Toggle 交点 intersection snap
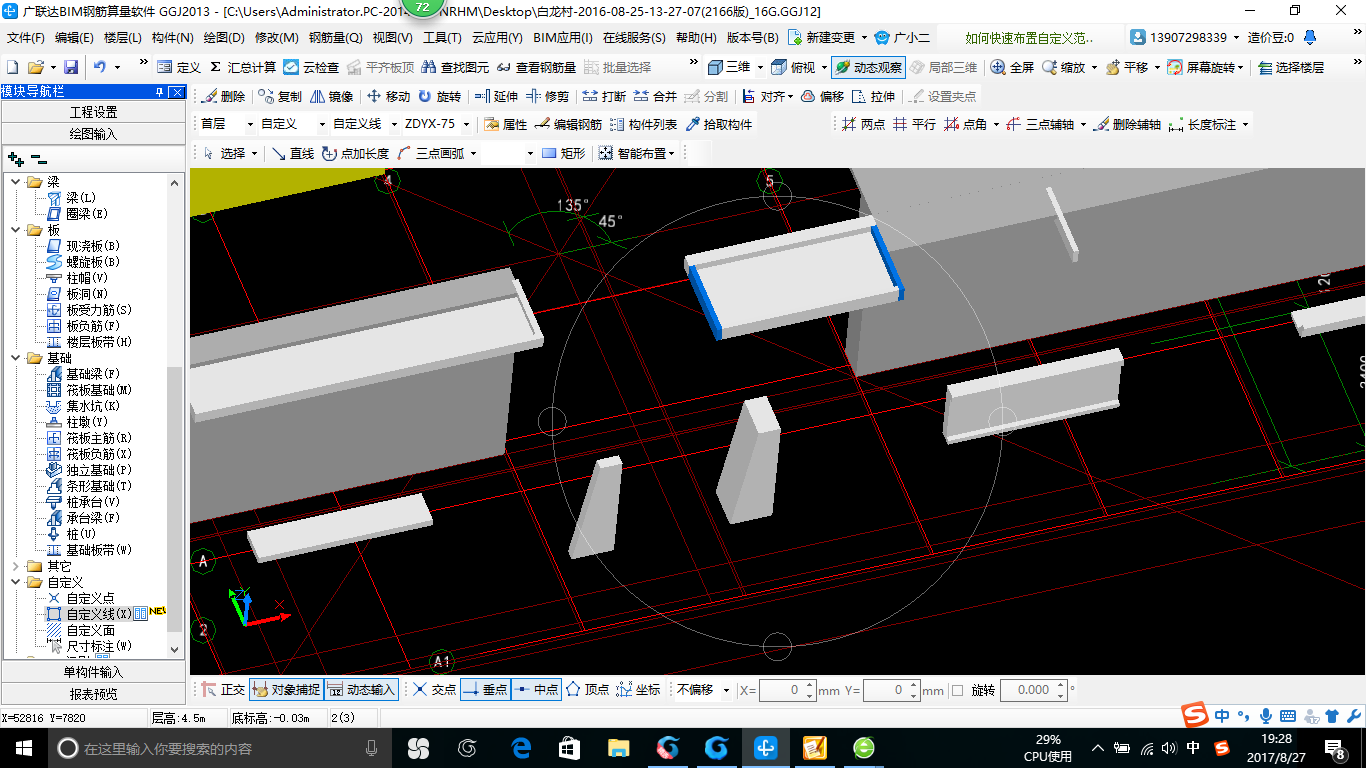 435,690
